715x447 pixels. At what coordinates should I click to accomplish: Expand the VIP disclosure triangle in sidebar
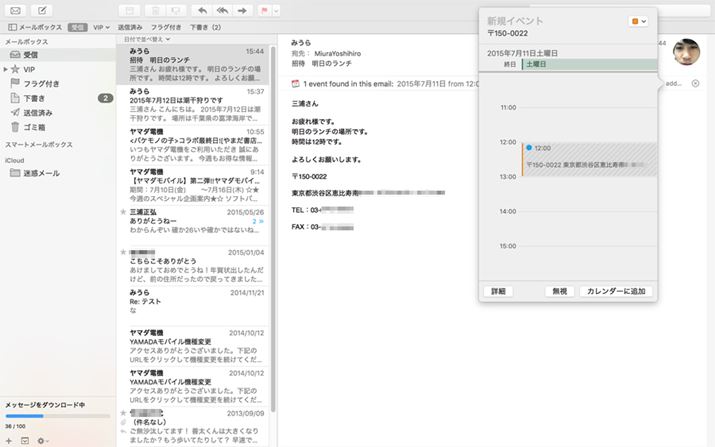point(6,69)
